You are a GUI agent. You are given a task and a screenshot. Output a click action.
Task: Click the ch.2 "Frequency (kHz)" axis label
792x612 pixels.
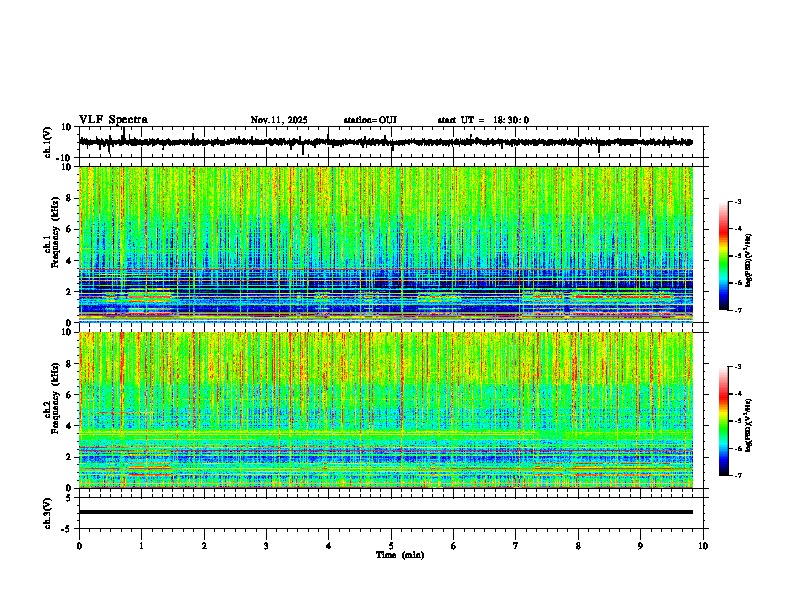pyautogui.click(x=55, y=398)
